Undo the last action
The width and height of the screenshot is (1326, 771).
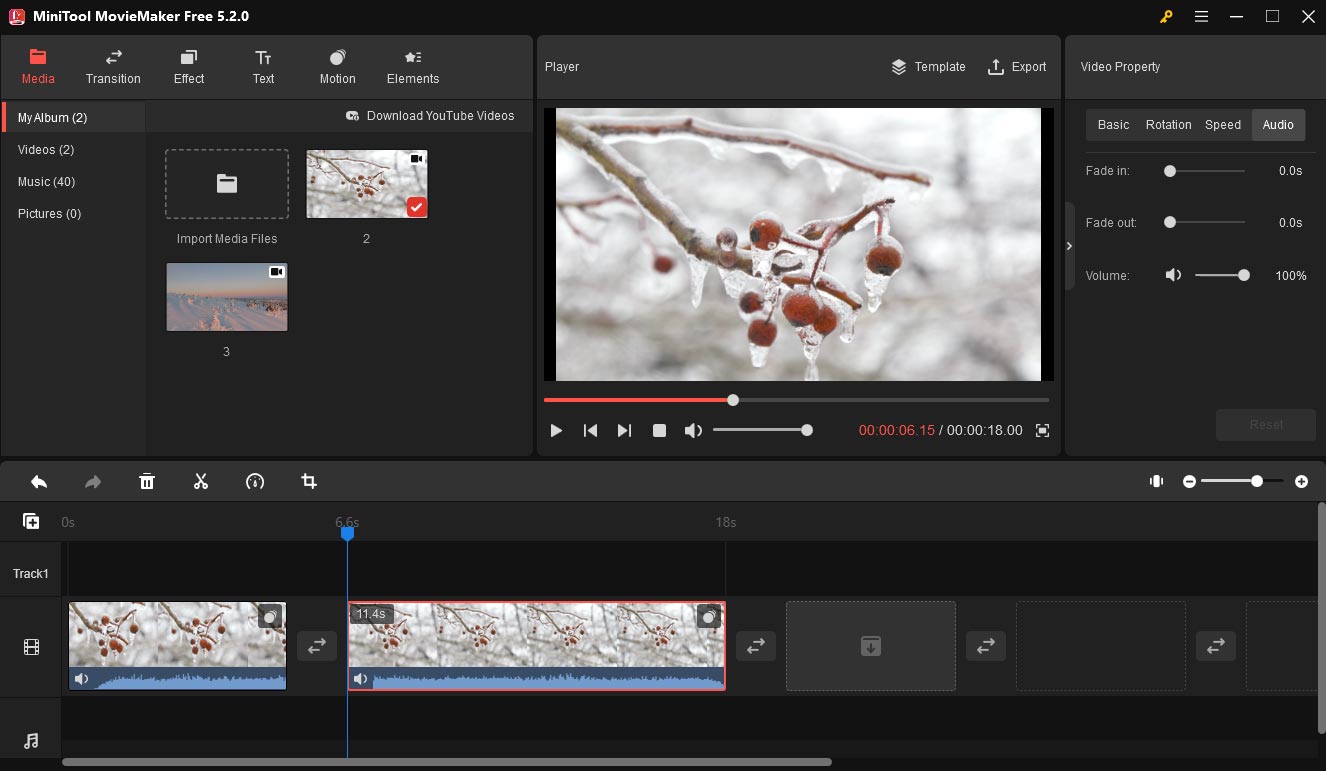[38, 481]
